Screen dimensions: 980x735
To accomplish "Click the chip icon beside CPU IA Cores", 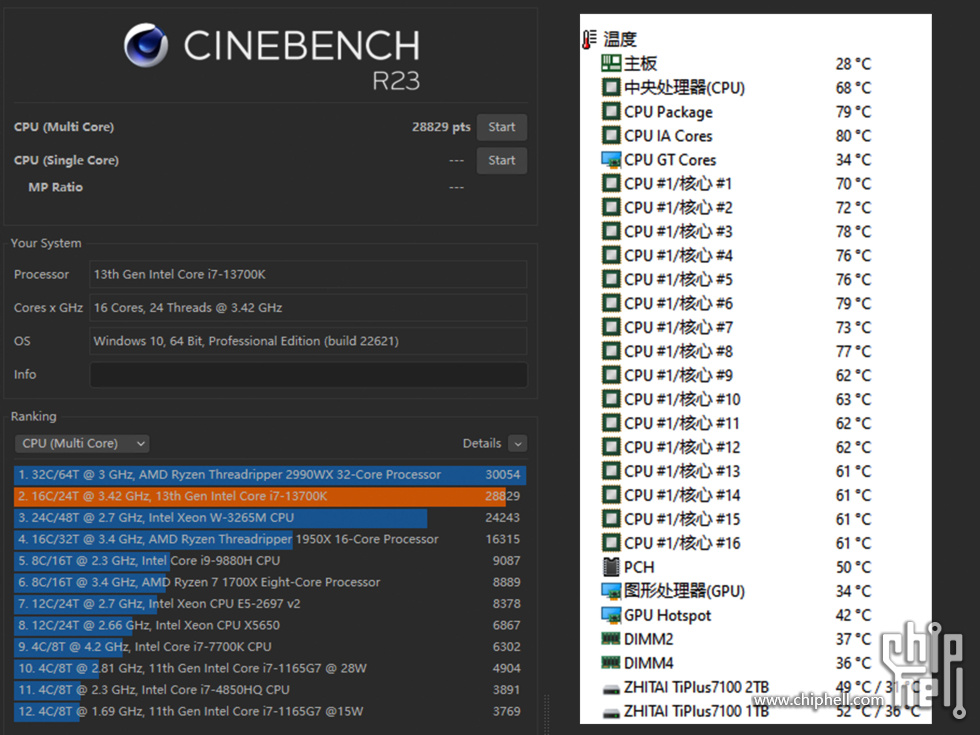I will click(611, 135).
